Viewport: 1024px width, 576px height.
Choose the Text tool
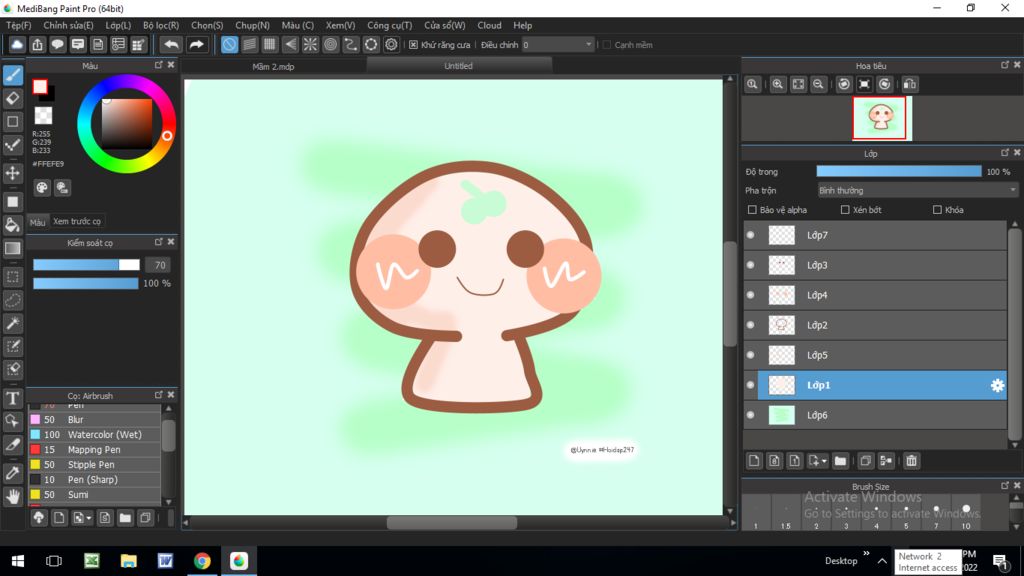pos(13,399)
